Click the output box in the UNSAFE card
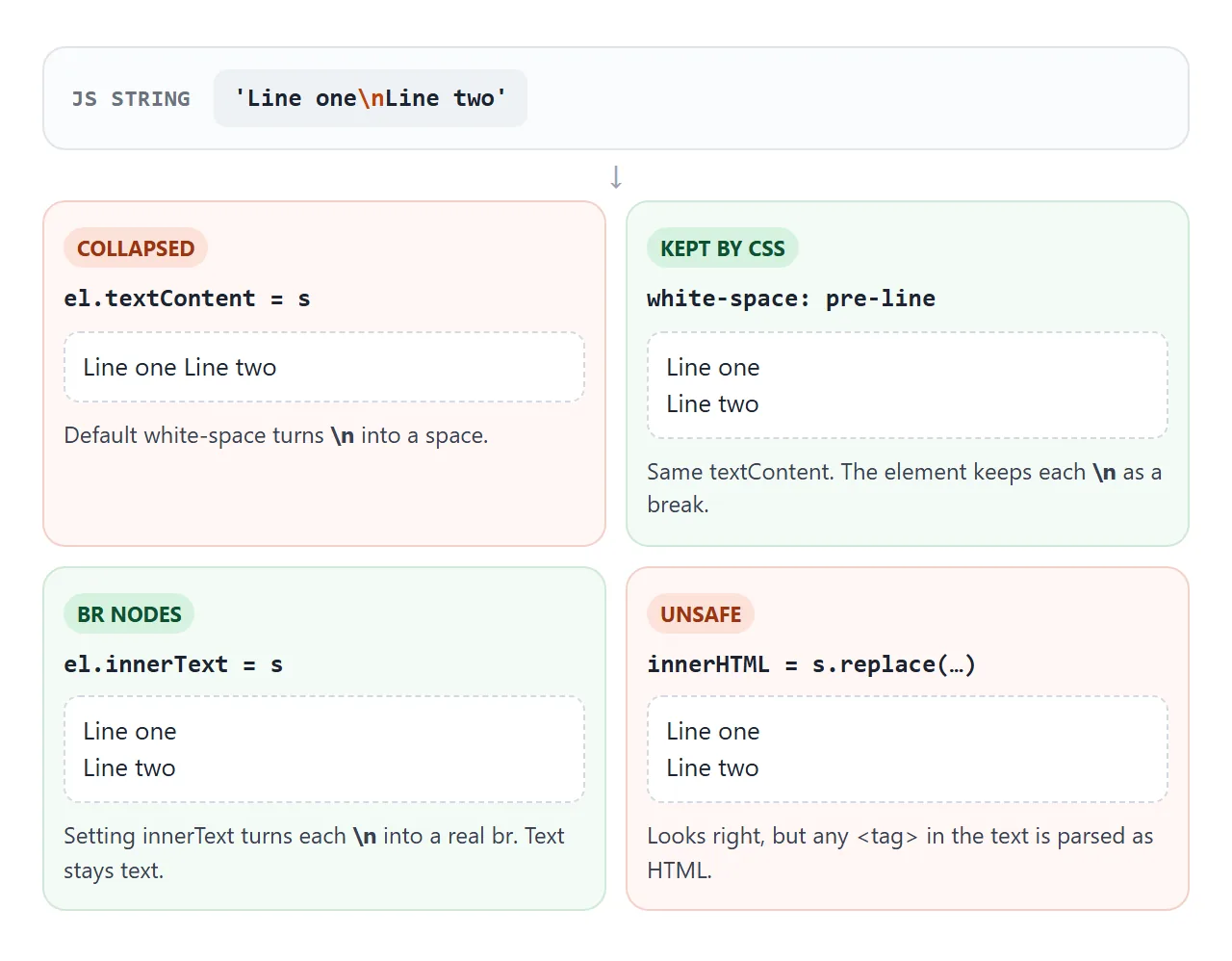The width and height of the screenshot is (1232, 961). click(x=908, y=749)
